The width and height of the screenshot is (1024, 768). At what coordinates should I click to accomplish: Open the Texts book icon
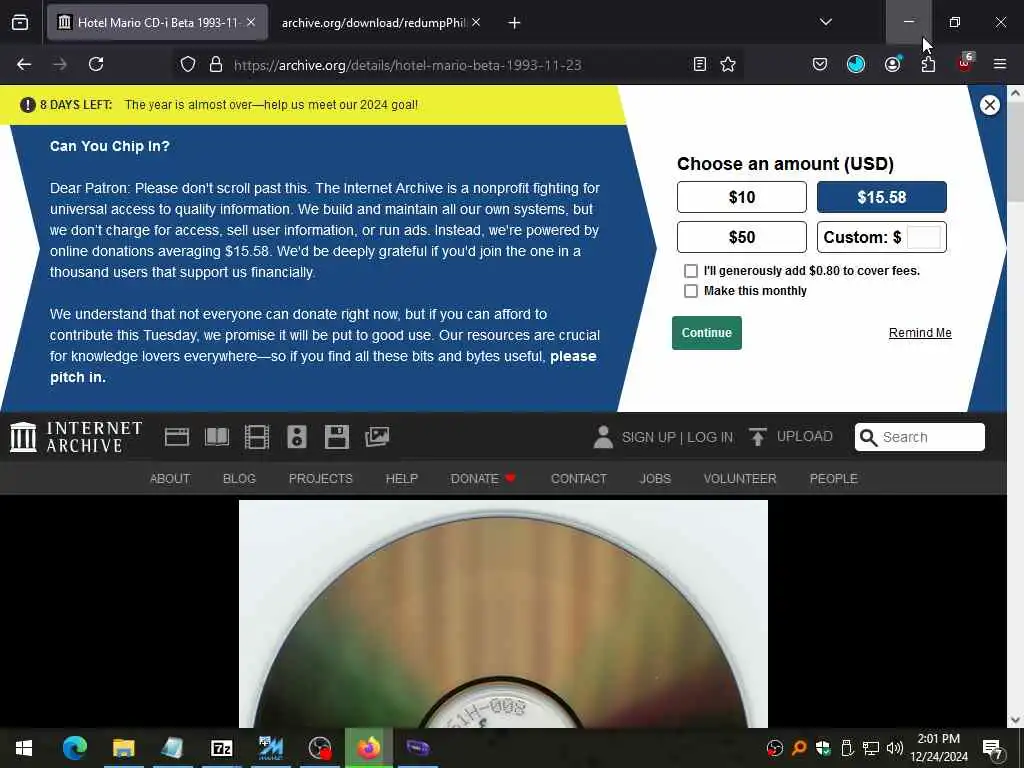coord(217,437)
